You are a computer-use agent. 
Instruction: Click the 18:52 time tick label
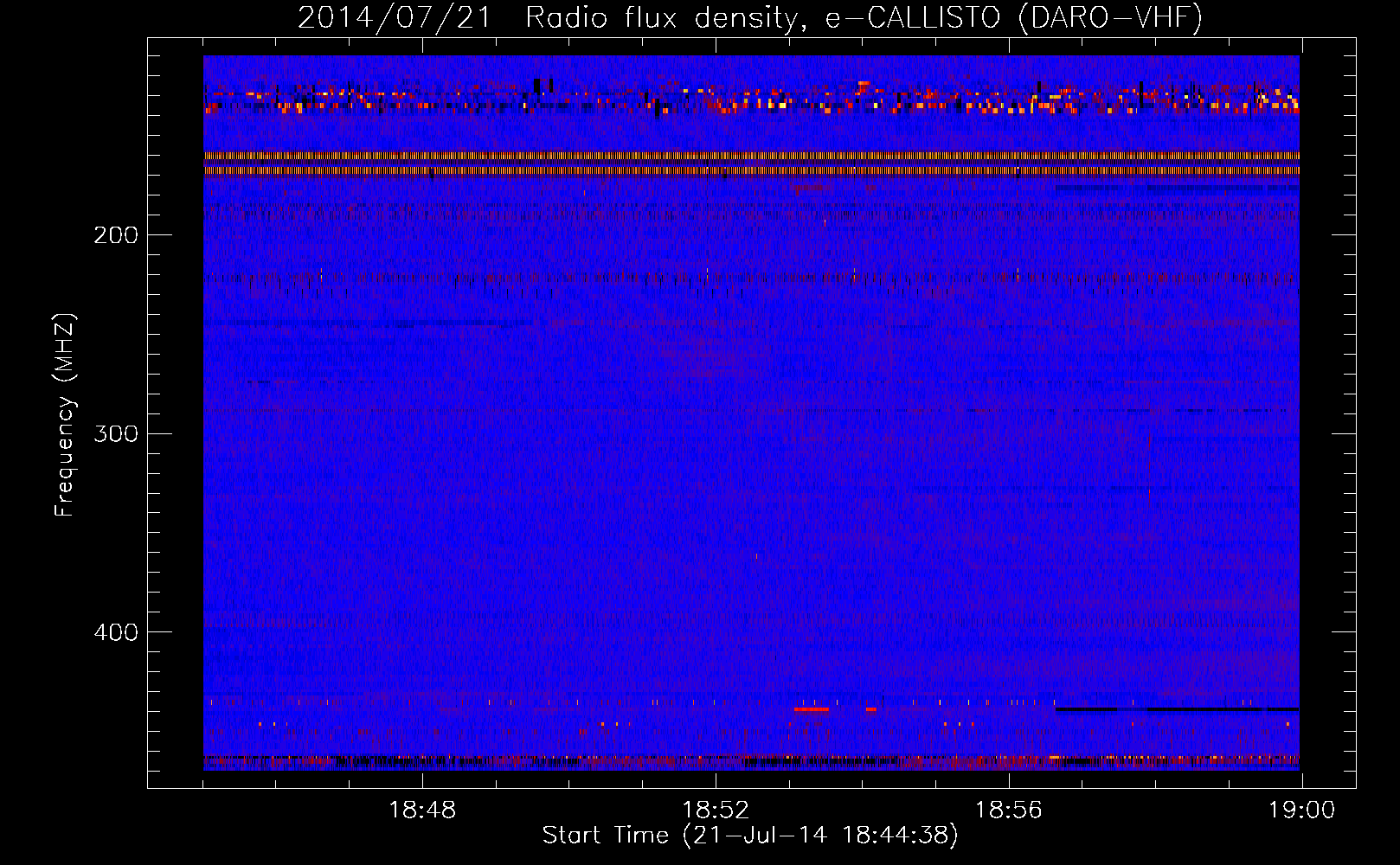(716, 811)
